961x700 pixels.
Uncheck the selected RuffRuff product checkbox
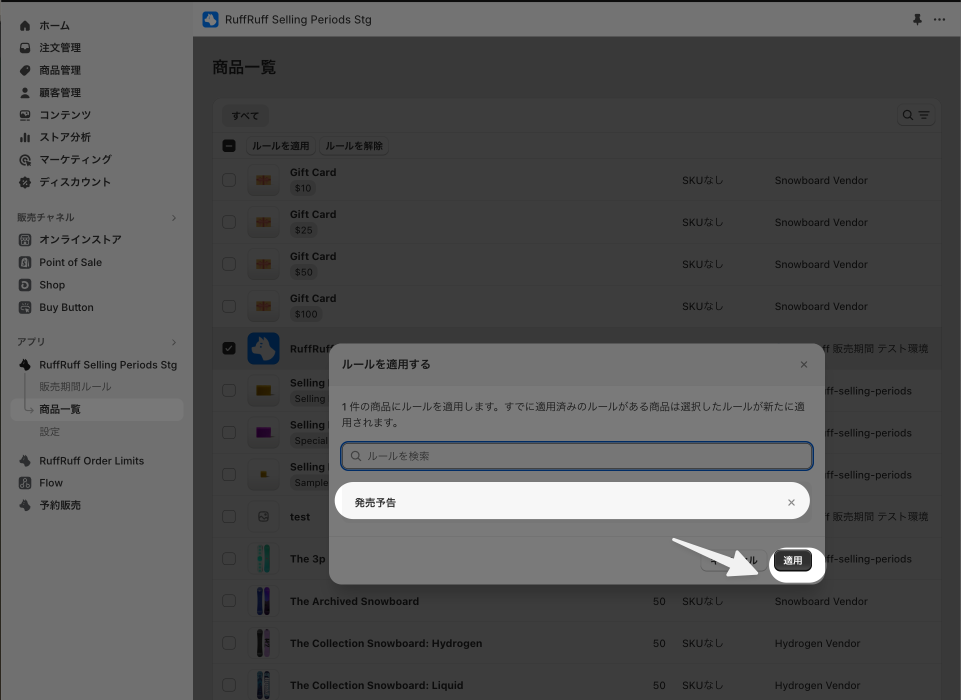[229, 348]
